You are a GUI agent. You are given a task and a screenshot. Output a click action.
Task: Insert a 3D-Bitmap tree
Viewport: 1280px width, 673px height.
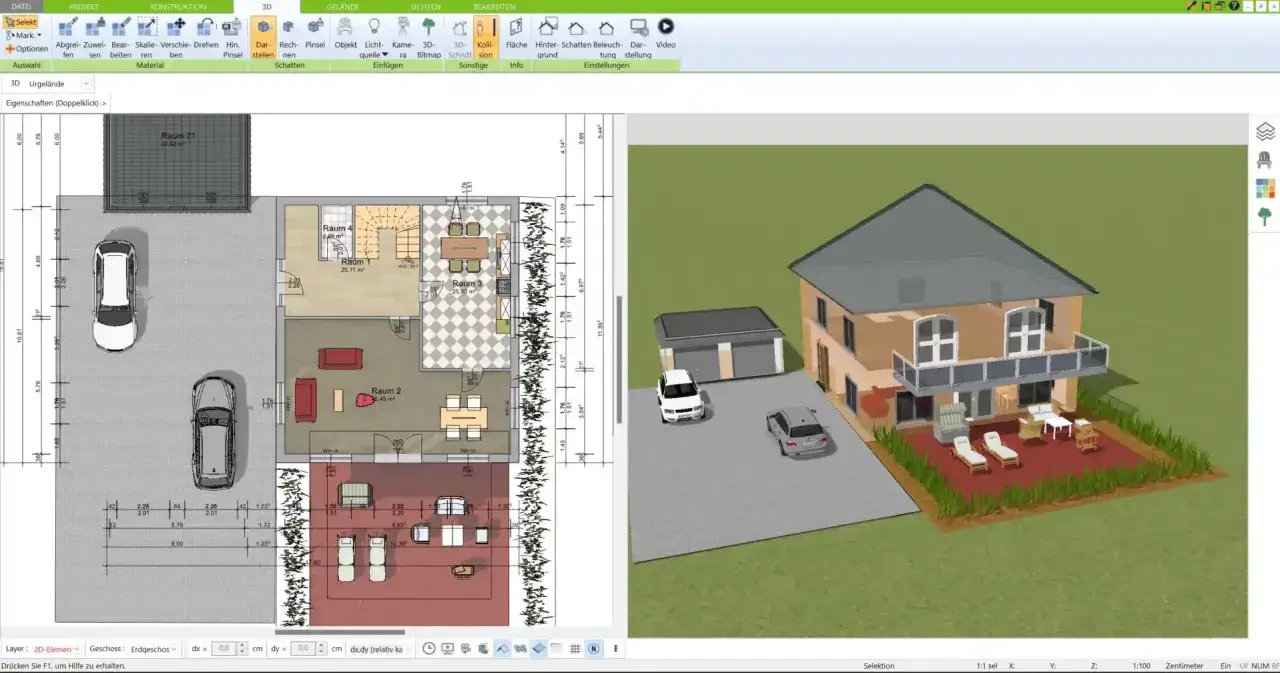429,38
